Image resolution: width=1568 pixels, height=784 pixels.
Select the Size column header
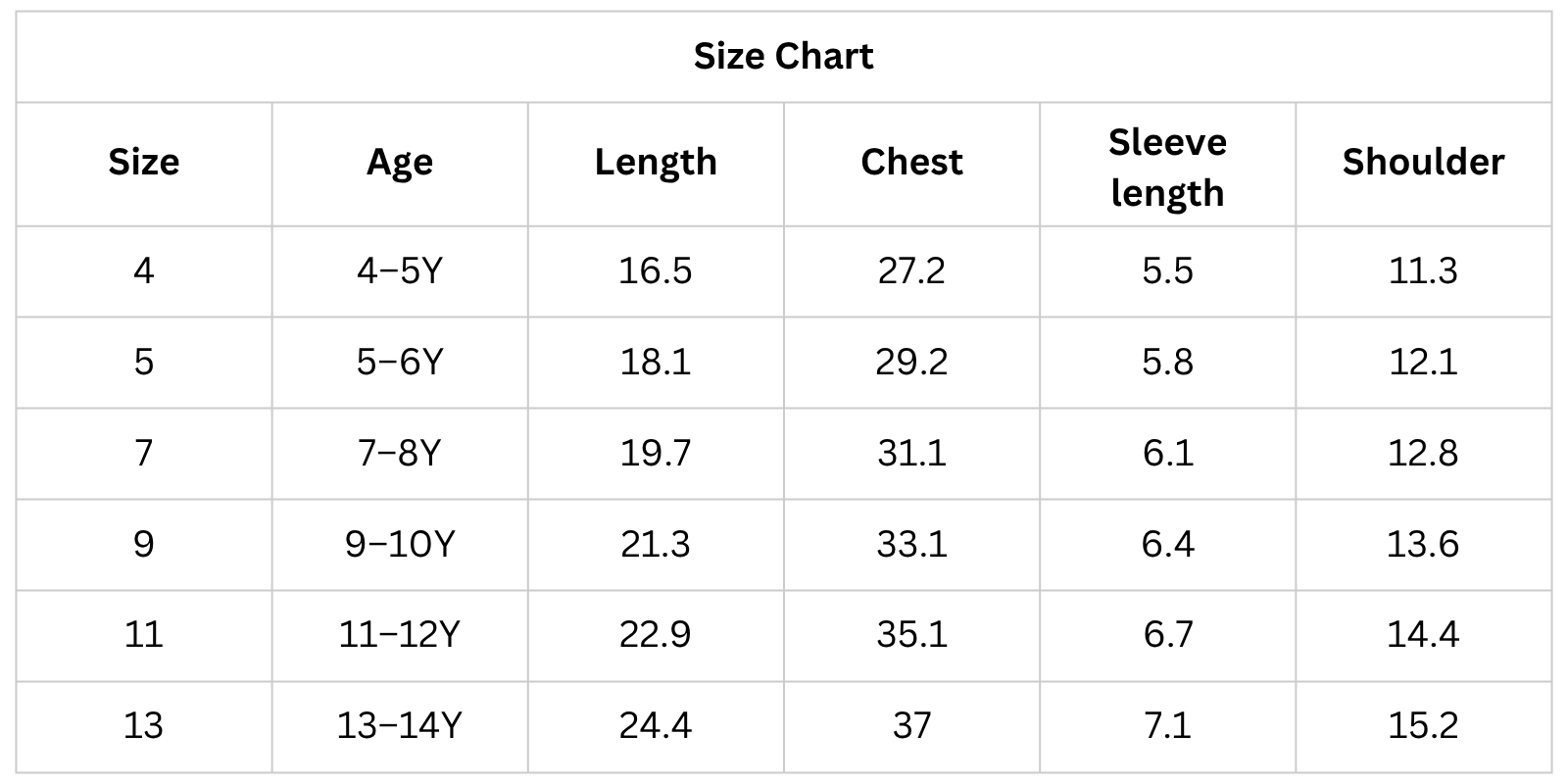pyautogui.click(x=144, y=162)
